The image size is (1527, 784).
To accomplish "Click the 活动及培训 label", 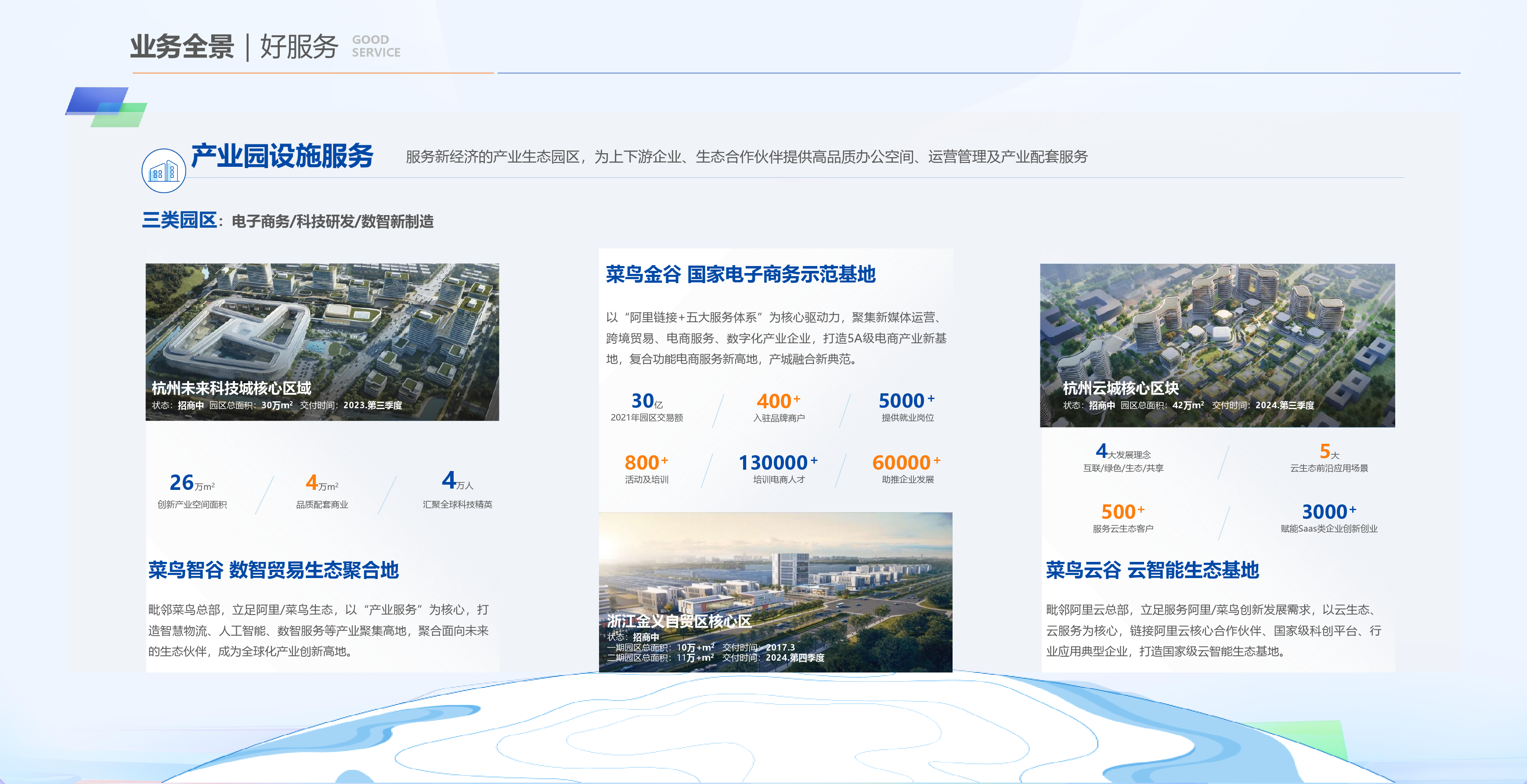I will (647, 479).
